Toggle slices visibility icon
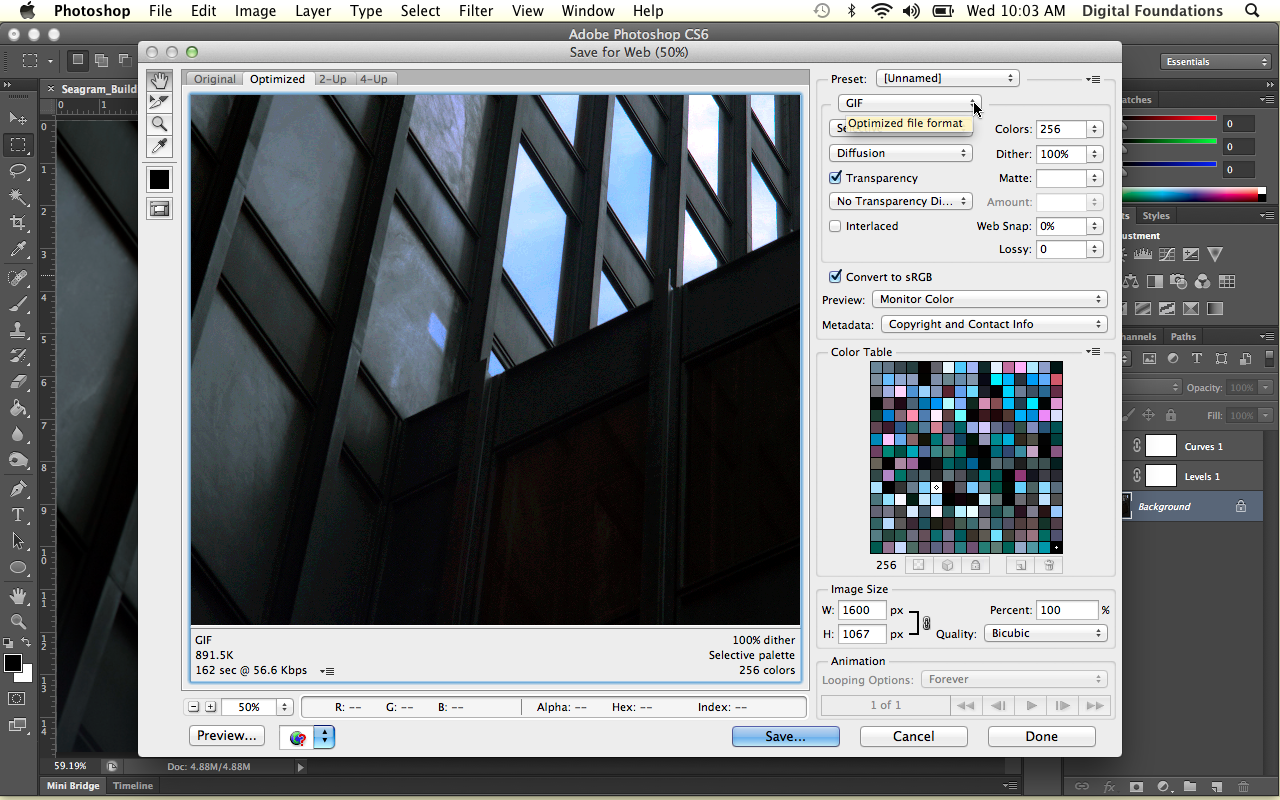The image size is (1280, 800). 159,209
